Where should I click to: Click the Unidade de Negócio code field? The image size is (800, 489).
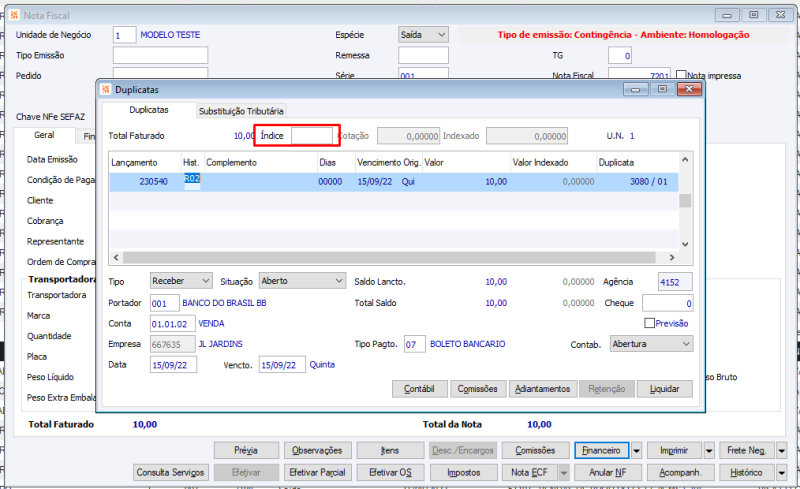click(x=124, y=35)
